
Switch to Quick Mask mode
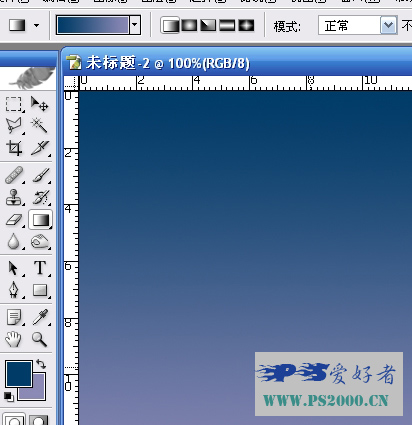39,419
